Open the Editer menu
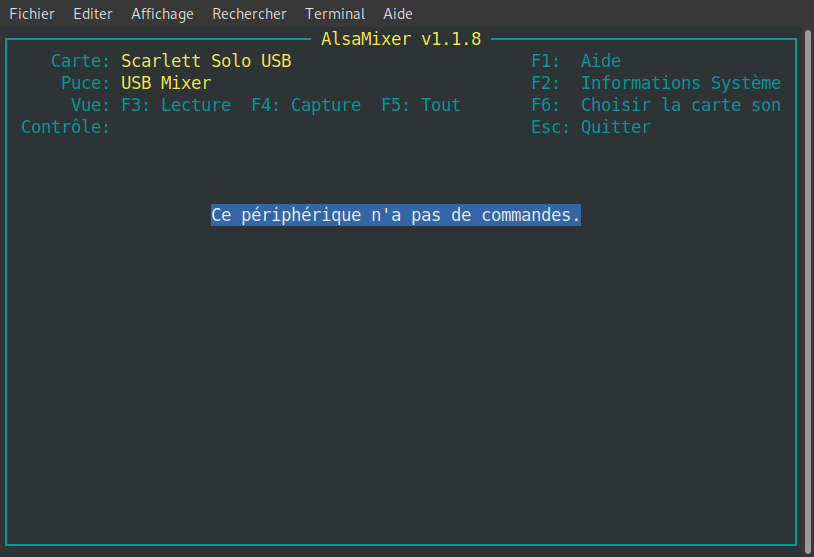Viewport: 814px width, 557px height. [93, 14]
